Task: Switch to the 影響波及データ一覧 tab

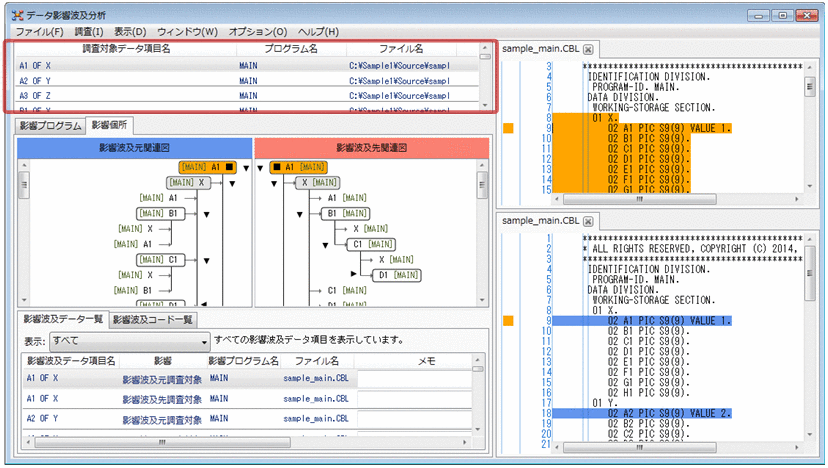Action: (x=63, y=319)
